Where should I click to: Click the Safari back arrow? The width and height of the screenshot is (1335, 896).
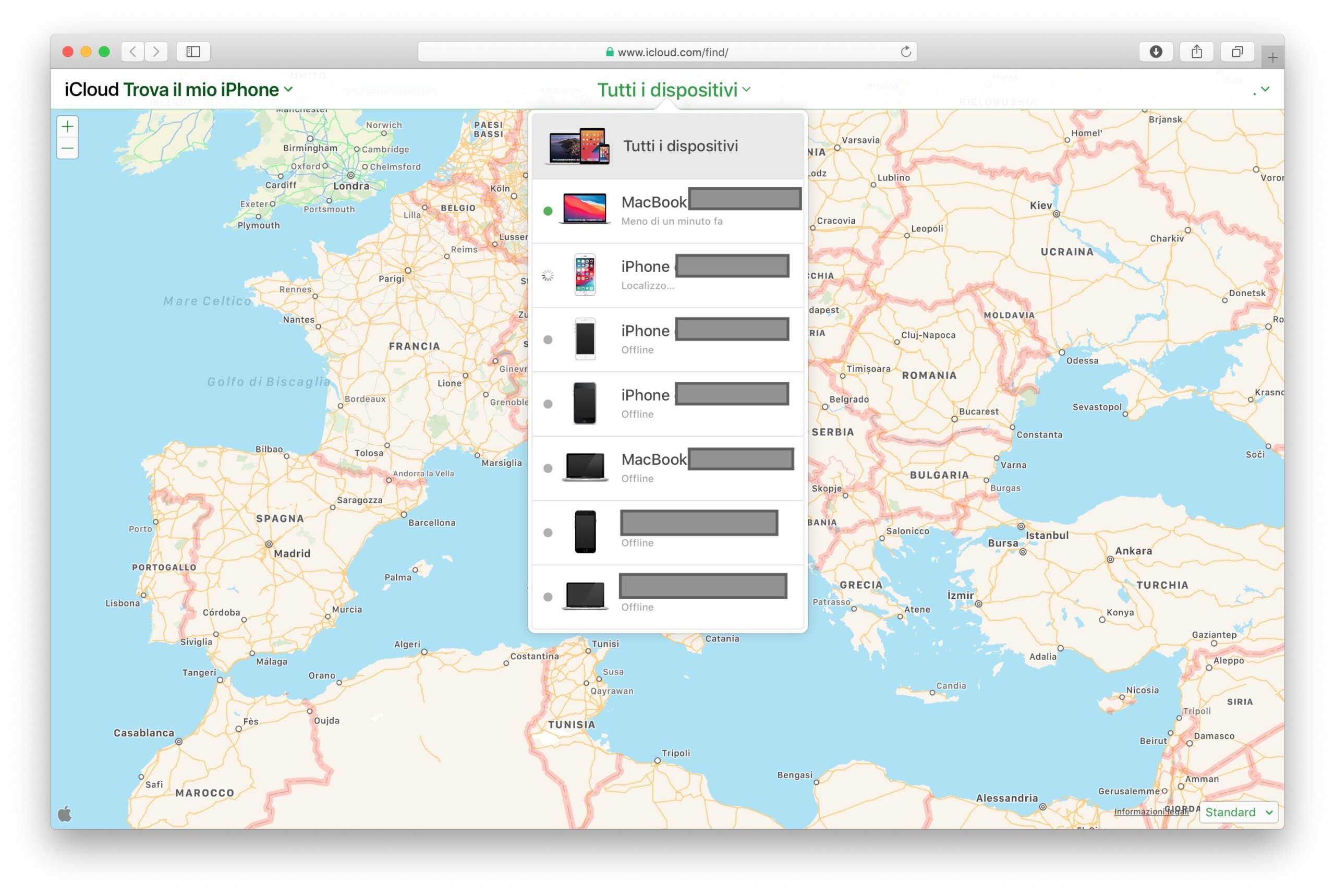[133, 52]
